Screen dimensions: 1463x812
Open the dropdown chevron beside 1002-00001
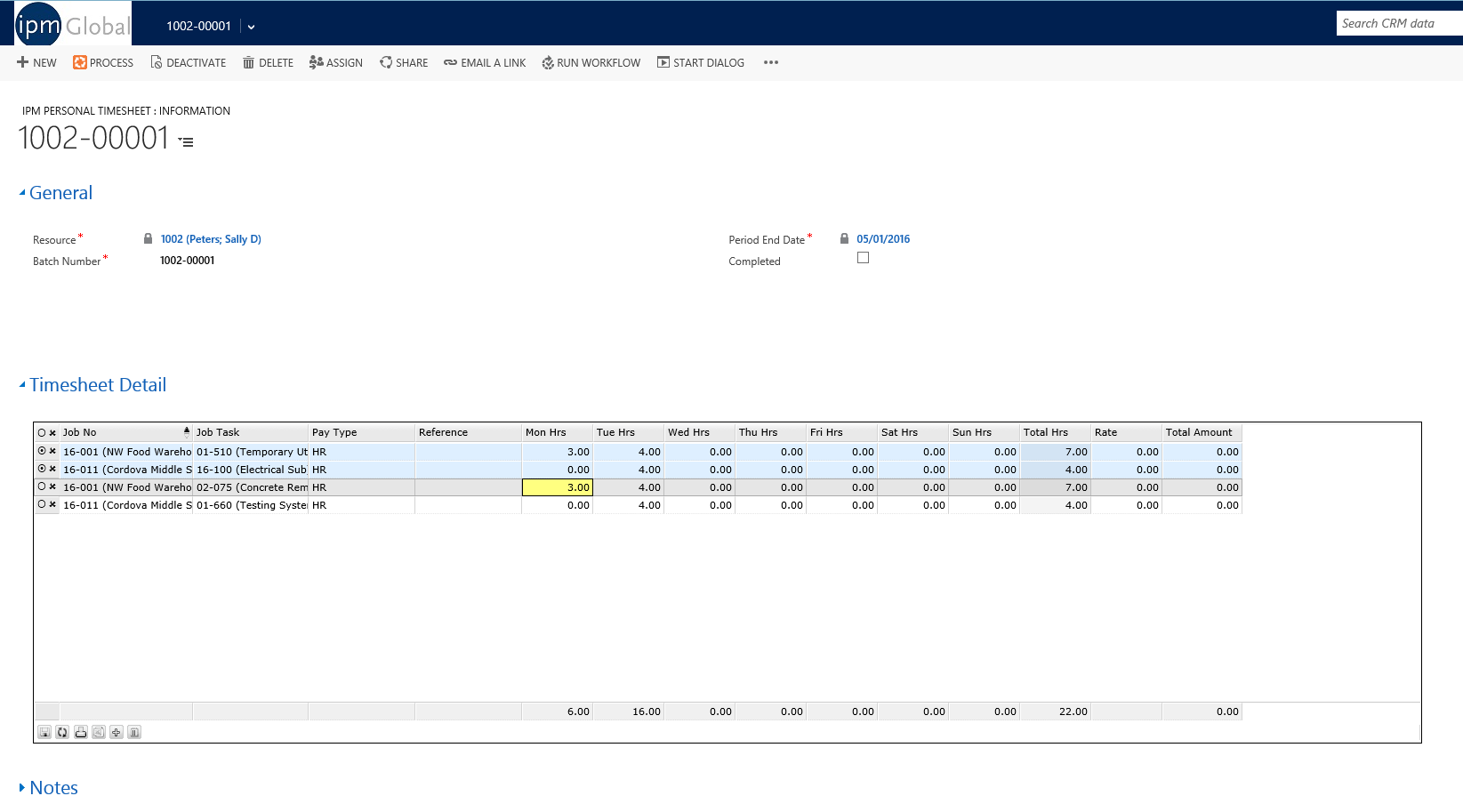(x=250, y=26)
